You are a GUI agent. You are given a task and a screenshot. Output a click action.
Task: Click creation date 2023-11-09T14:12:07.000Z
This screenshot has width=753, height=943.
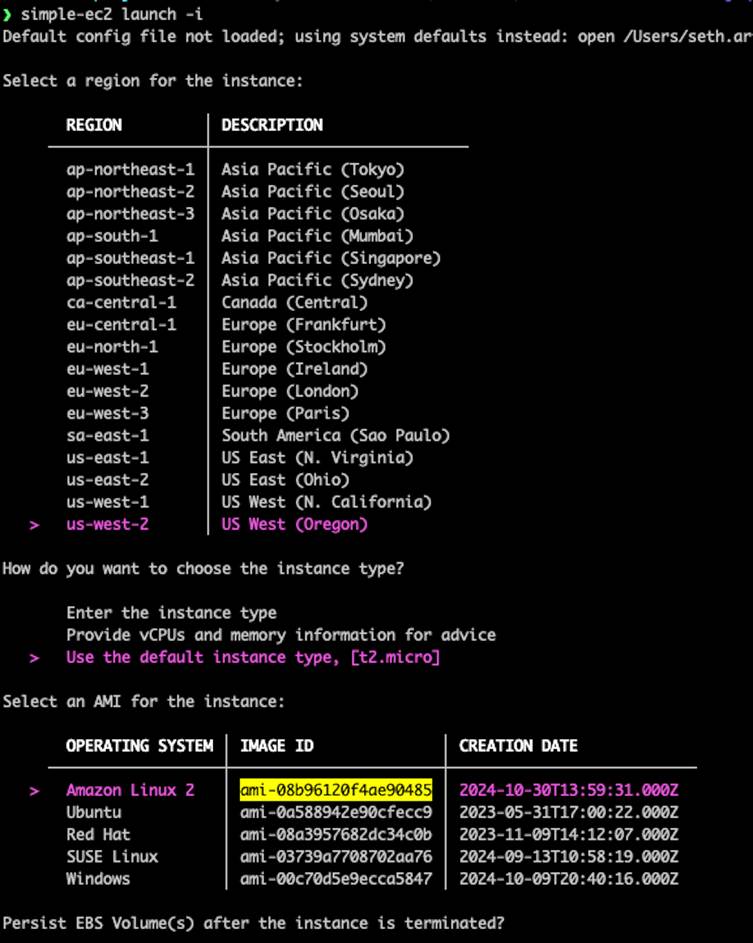click(569, 835)
